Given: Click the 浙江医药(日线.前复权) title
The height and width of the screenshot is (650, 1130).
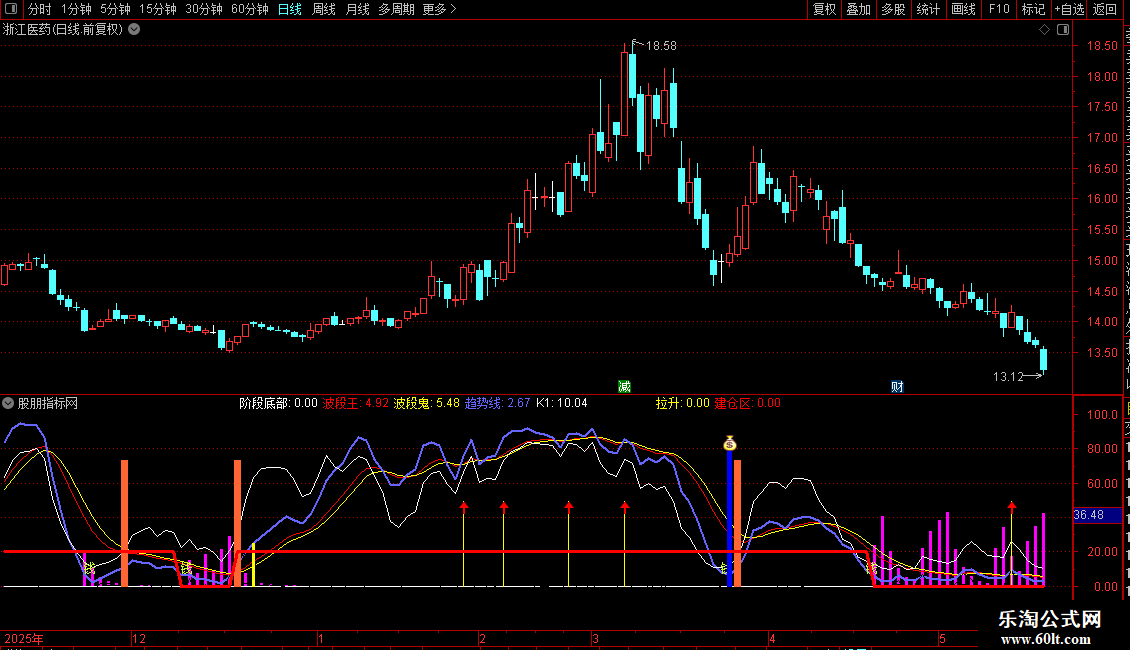Looking at the screenshot, I should click(63, 30).
